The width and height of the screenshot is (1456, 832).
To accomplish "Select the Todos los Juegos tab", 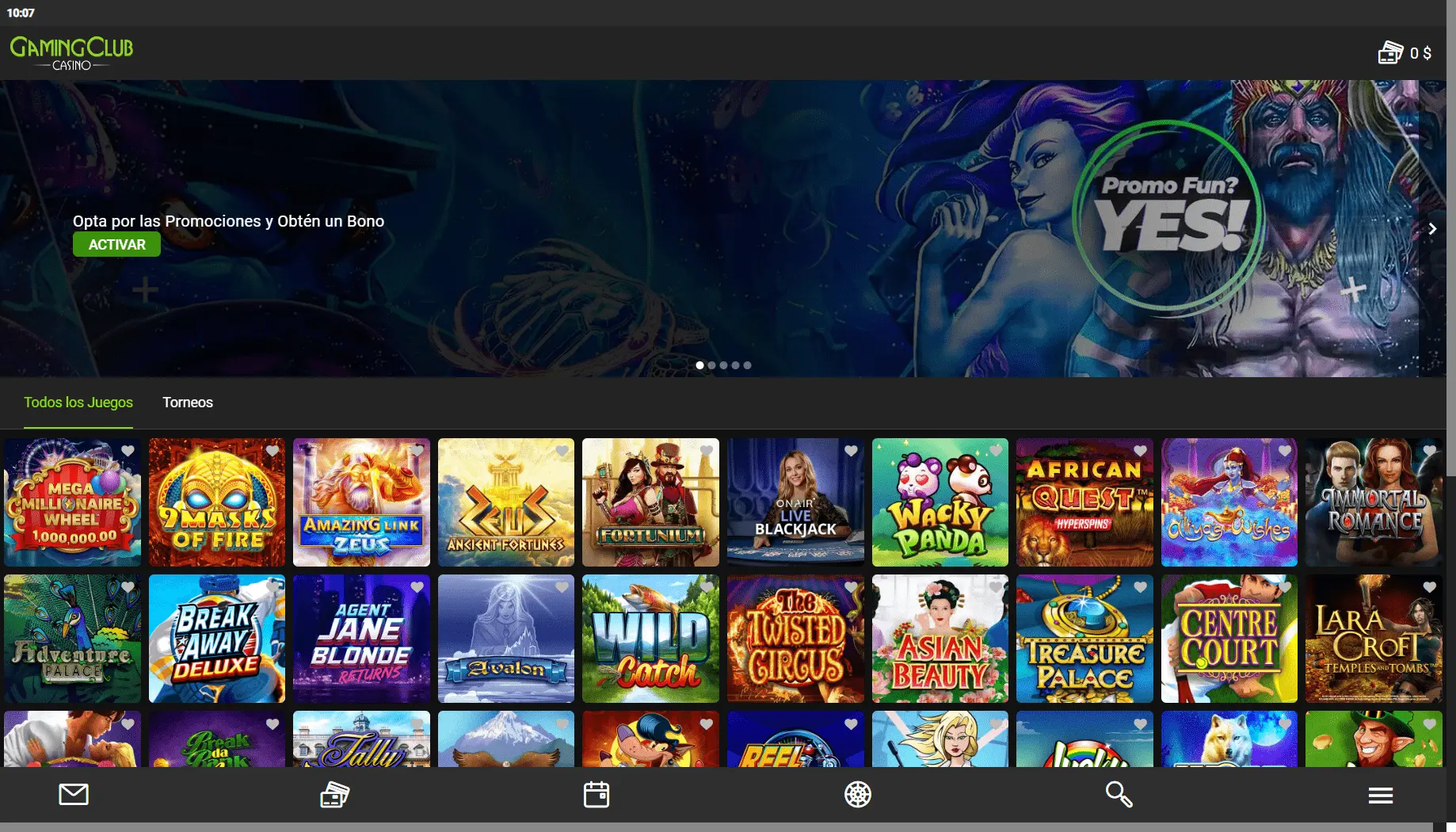I will tap(78, 403).
